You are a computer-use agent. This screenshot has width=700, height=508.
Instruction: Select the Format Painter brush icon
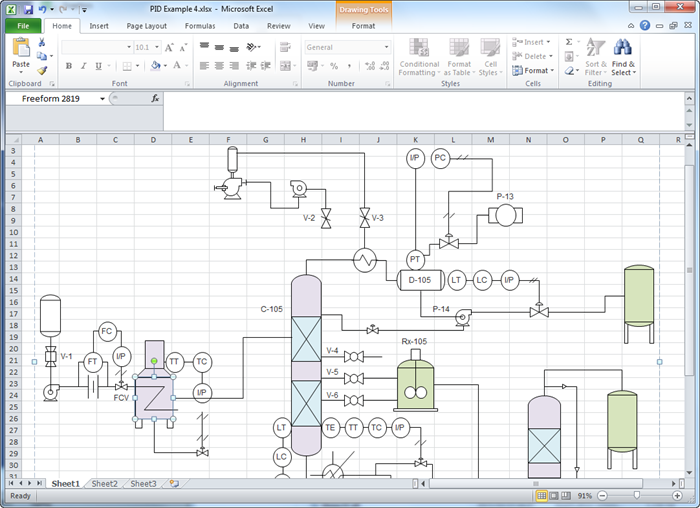coord(42,70)
